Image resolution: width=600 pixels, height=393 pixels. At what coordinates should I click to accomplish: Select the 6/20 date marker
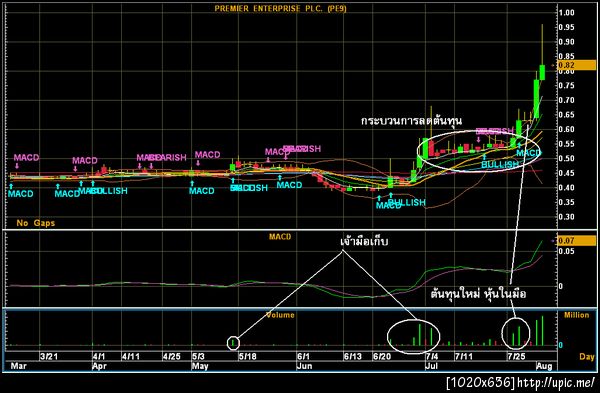(x=382, y=357)
